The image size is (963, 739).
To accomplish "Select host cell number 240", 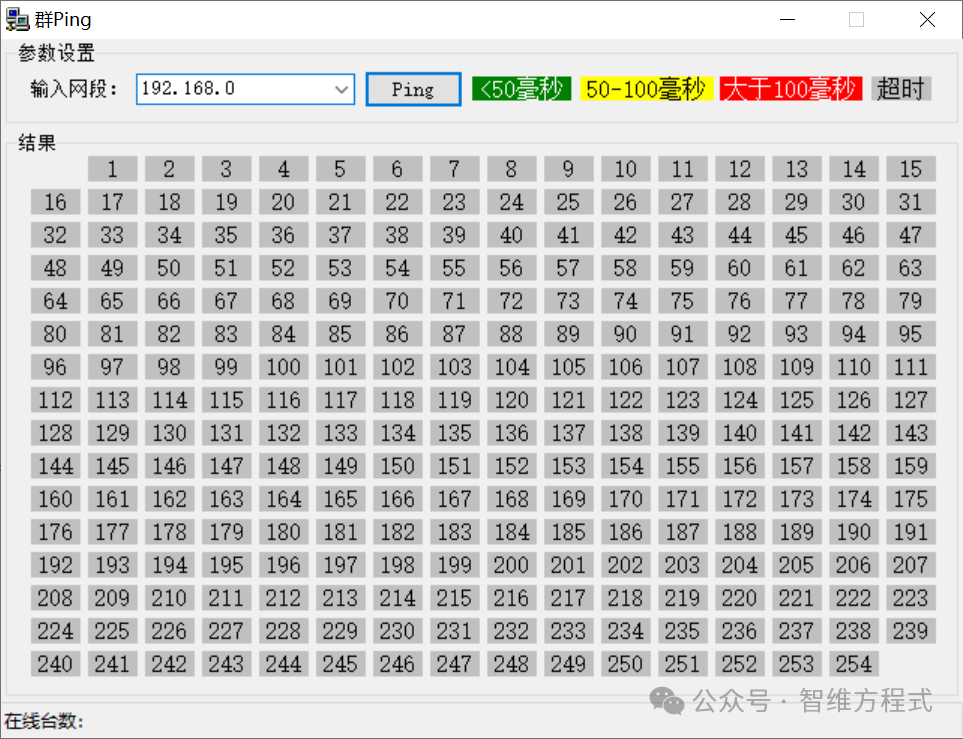I will tap(55, 664).
